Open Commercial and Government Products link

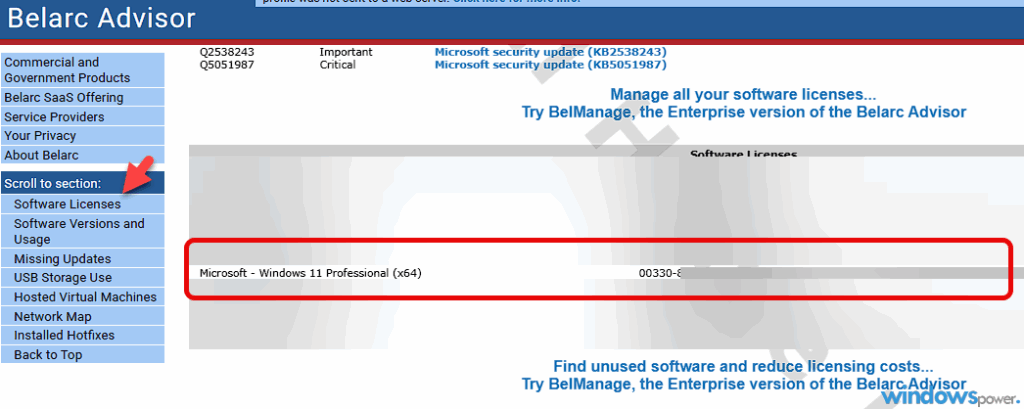[82, 70]
